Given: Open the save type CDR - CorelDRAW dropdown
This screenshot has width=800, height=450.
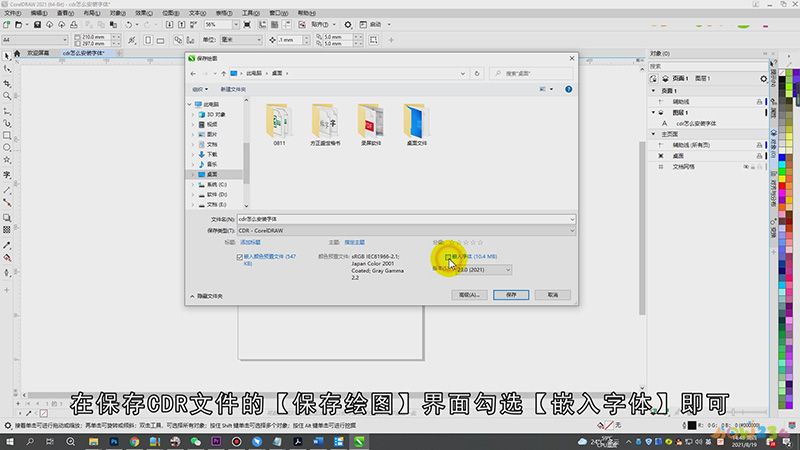Looking at the screenshot, I should coord(406,231).
